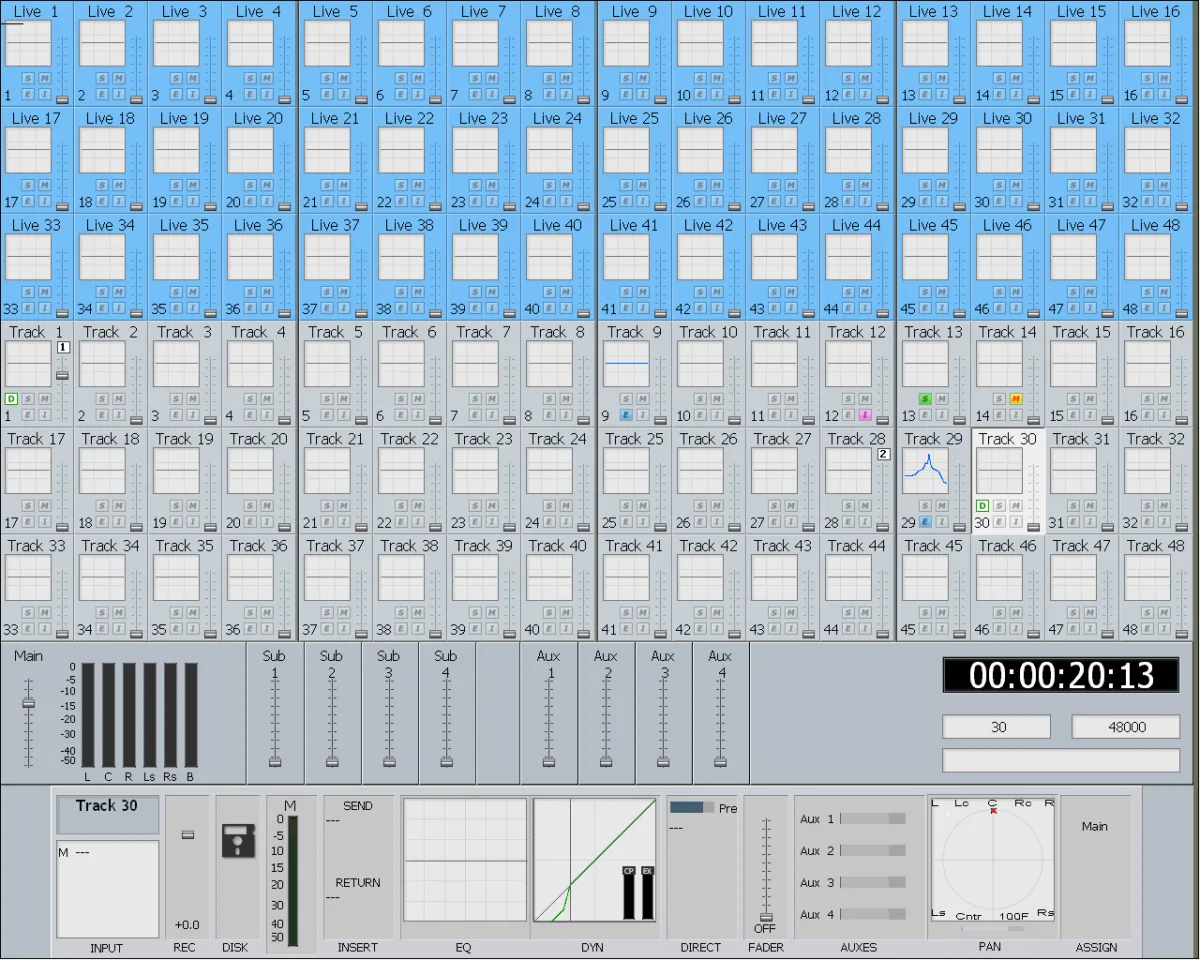Click the green D icon on Track 30
The width and height of the screenshot is (1200, 960).
[982, 506]
